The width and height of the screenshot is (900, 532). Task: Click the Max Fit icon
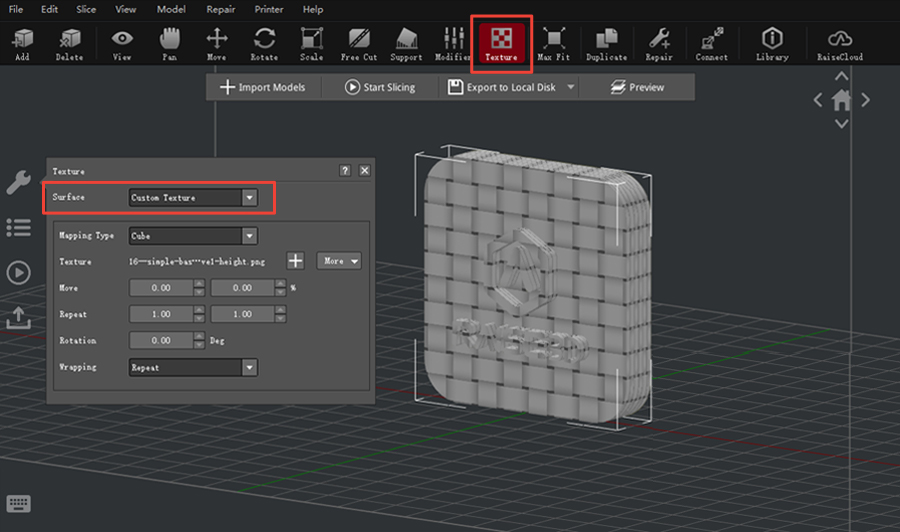[554, 44]
